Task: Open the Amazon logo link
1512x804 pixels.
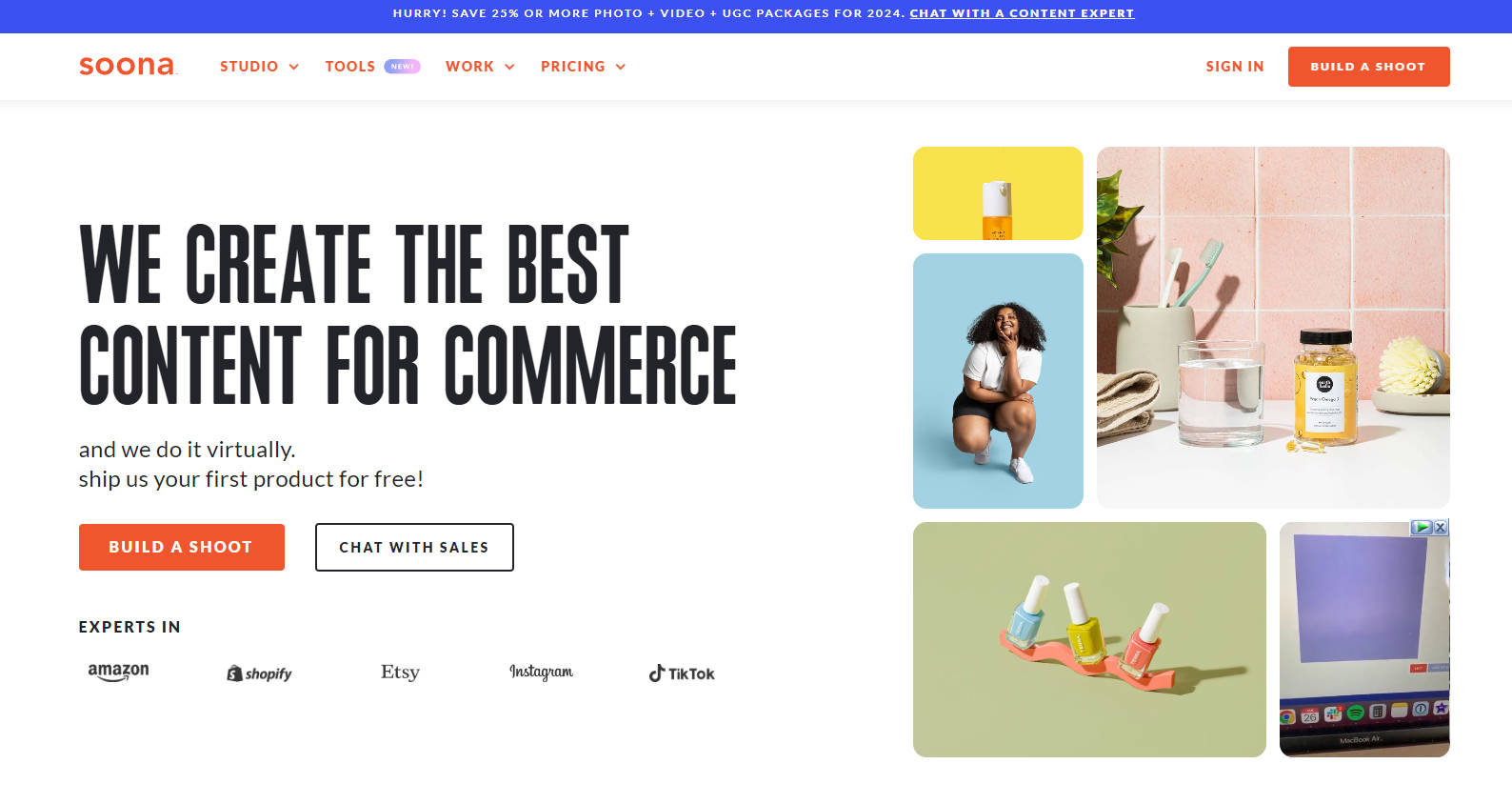Action: tap(118, 672)
